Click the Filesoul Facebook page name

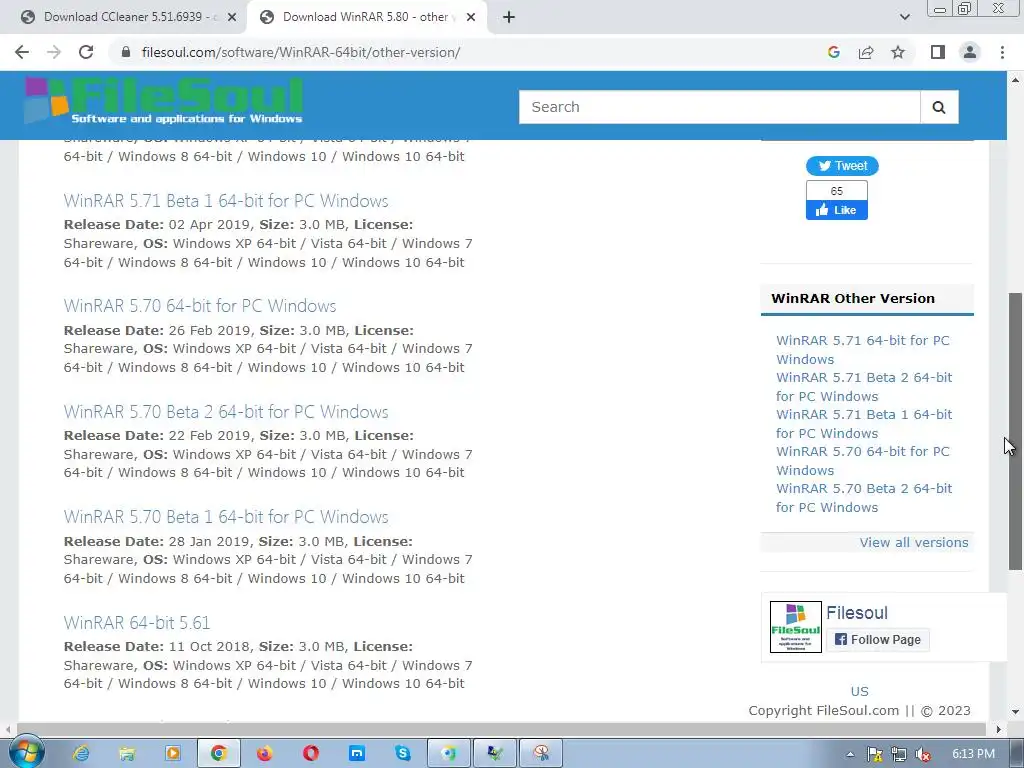coord(857,613)
